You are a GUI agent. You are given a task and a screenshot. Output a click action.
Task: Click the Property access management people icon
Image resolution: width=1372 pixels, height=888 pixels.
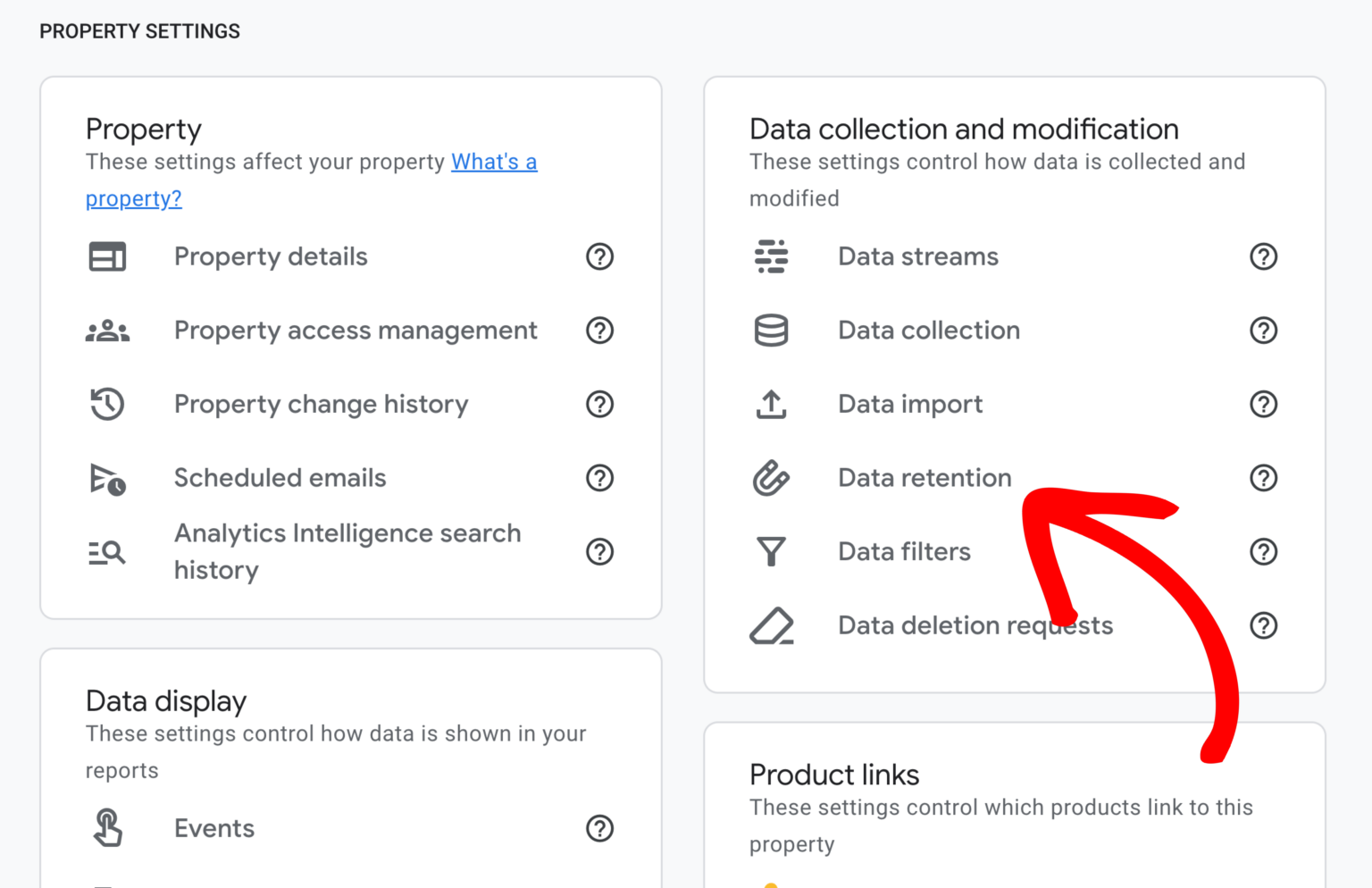(x=107, y=331)
